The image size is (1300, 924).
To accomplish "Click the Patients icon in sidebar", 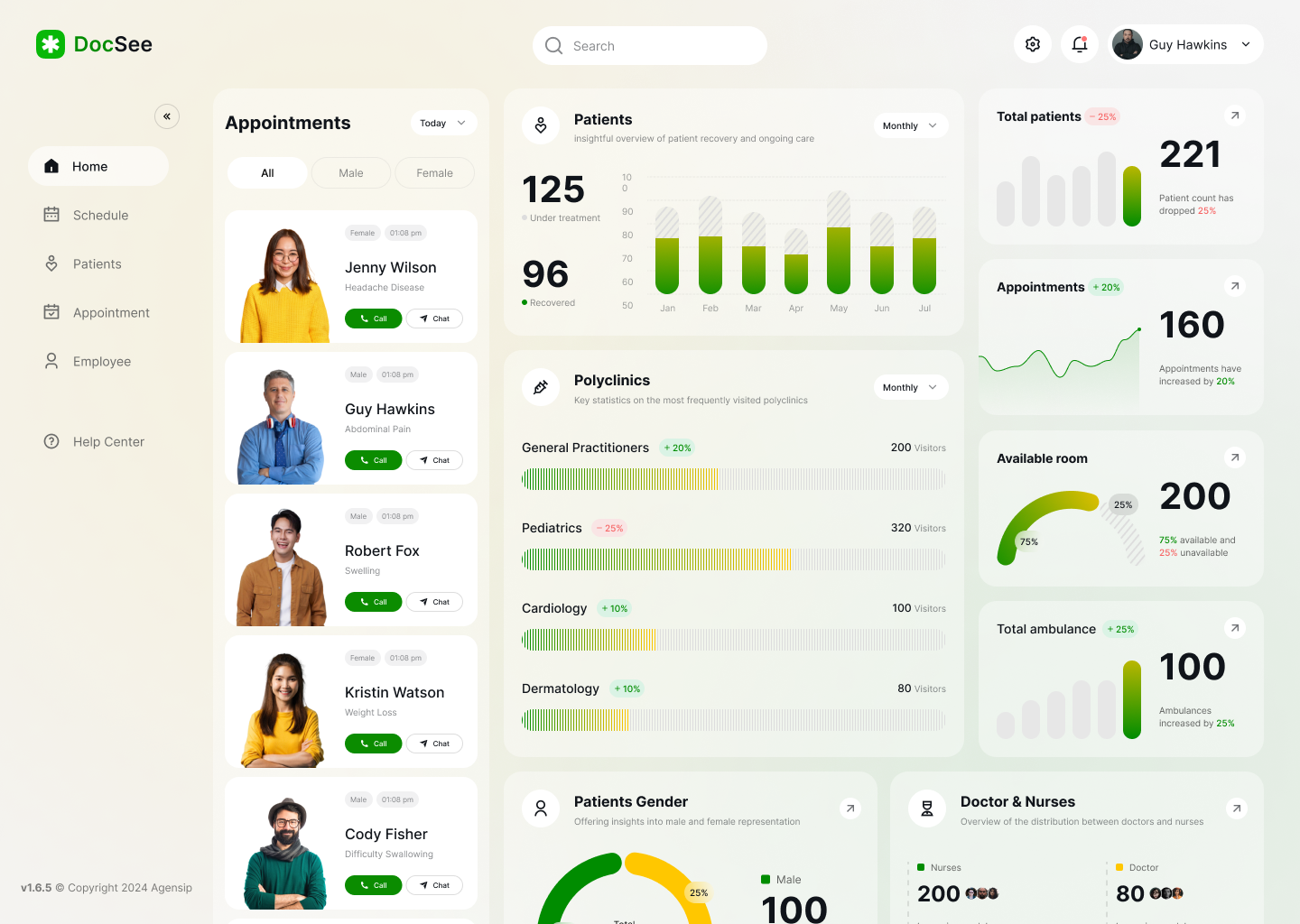I will (51, 263).
